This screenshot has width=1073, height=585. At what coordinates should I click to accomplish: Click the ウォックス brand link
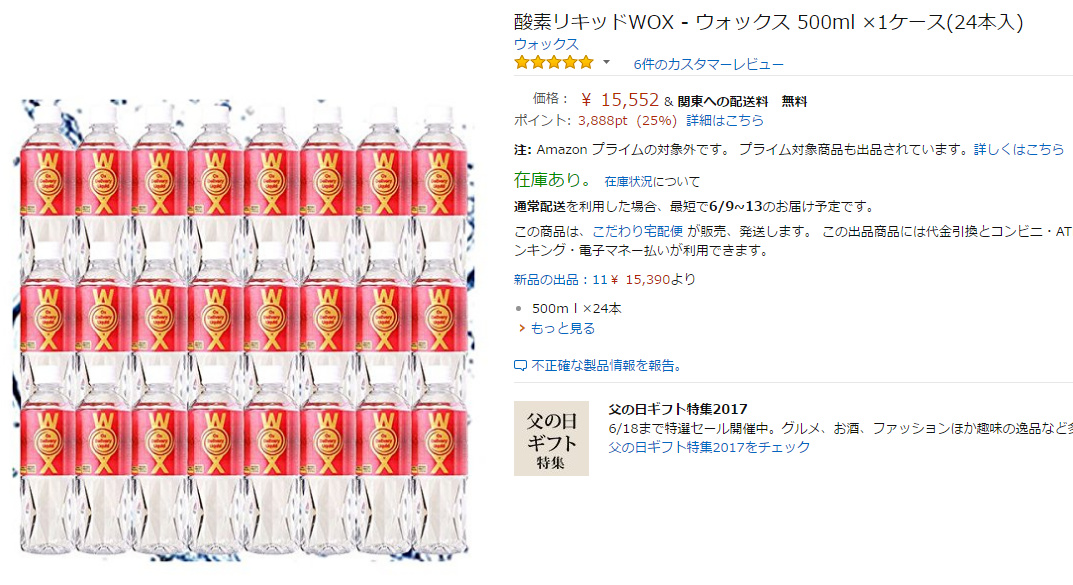546,44
